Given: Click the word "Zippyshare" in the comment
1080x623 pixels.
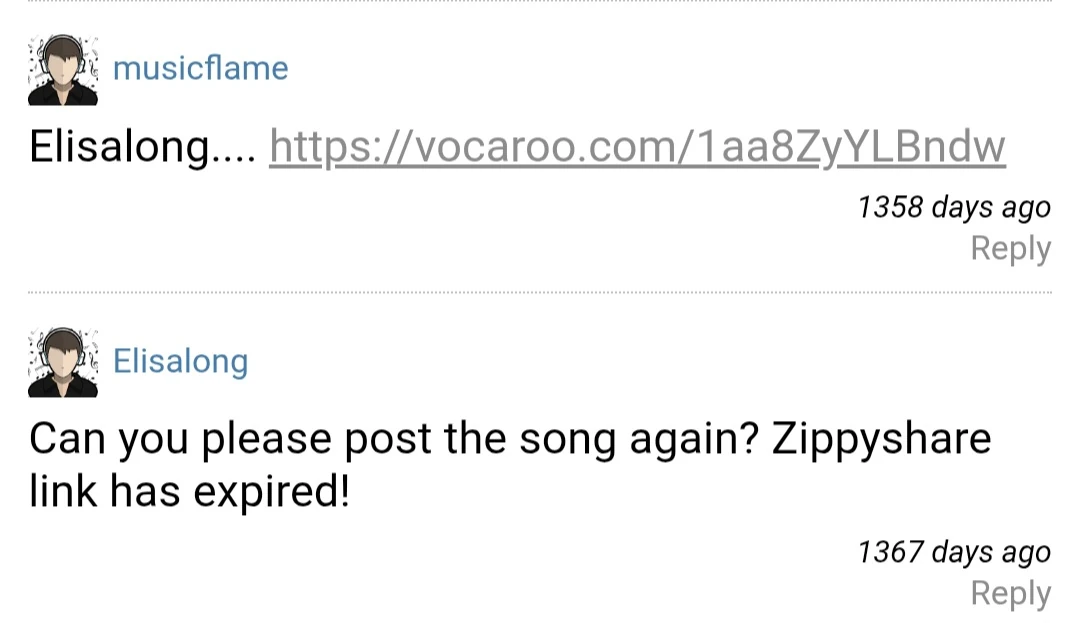Looking at the screenshot, I should click(881, 440).
